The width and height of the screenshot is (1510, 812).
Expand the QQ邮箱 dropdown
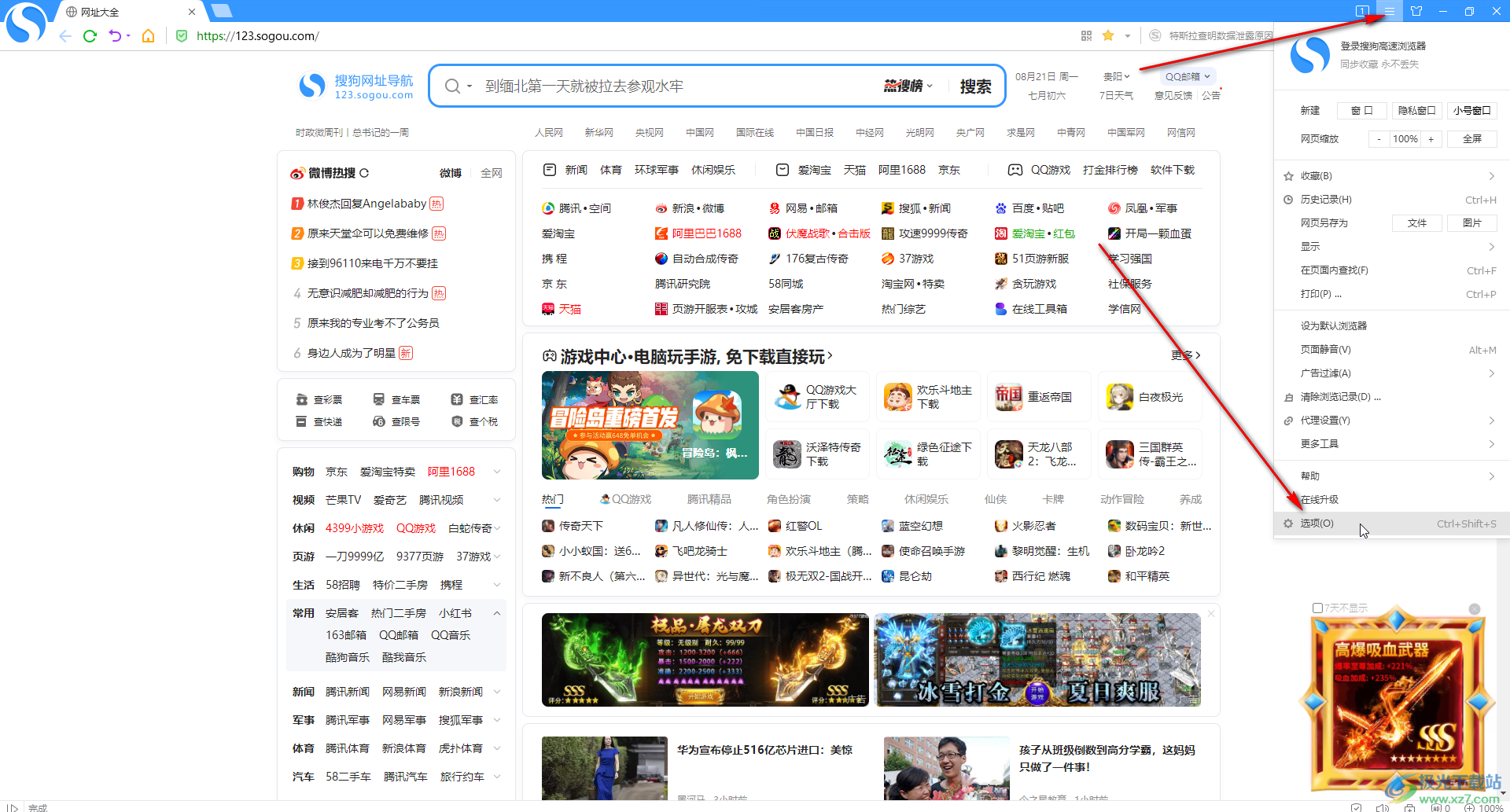[x=1188, y=76]
